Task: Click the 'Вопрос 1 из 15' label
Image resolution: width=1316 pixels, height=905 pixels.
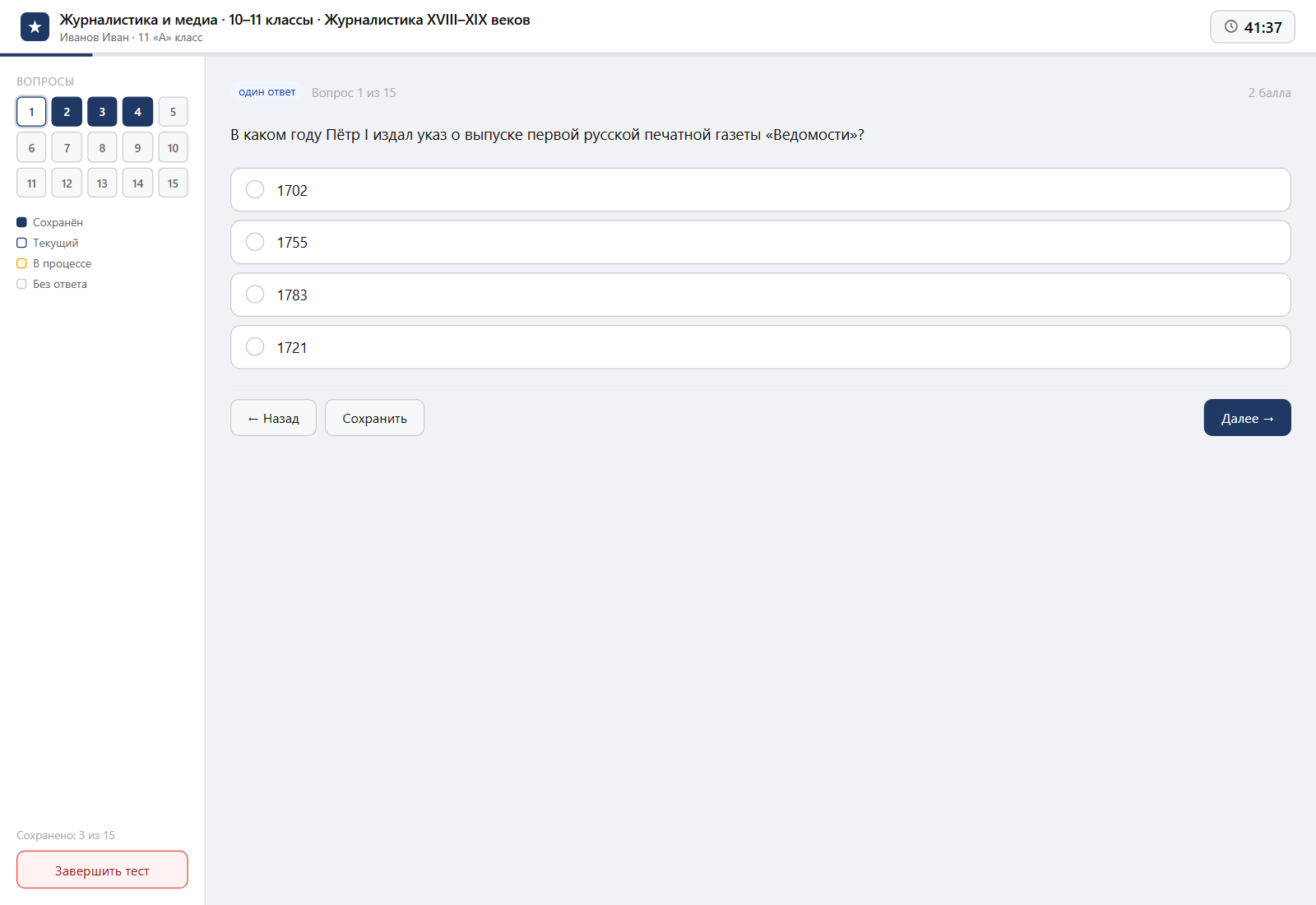Action: coord(354,93)
